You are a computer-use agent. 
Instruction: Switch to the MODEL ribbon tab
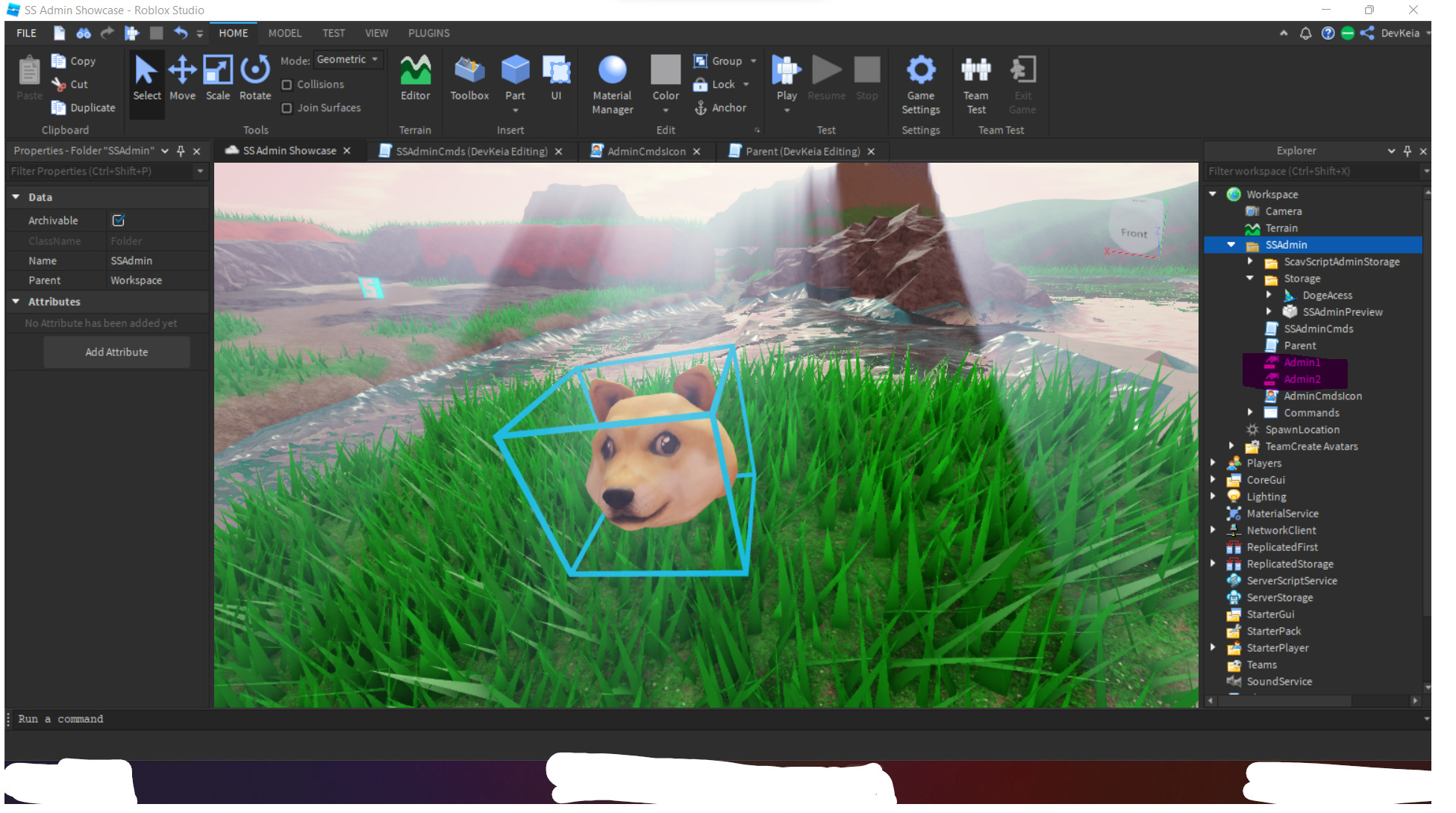coord(284,33)
